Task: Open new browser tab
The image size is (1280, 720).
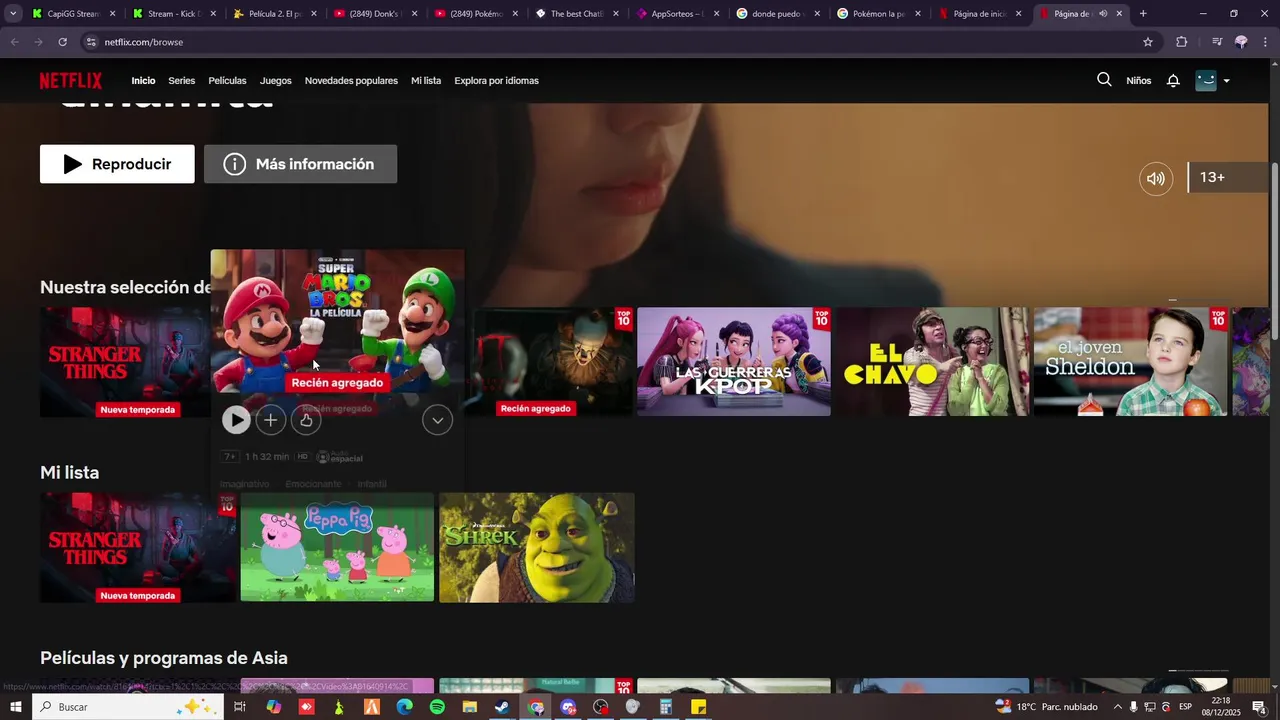Action: [x=1143, y=14]
